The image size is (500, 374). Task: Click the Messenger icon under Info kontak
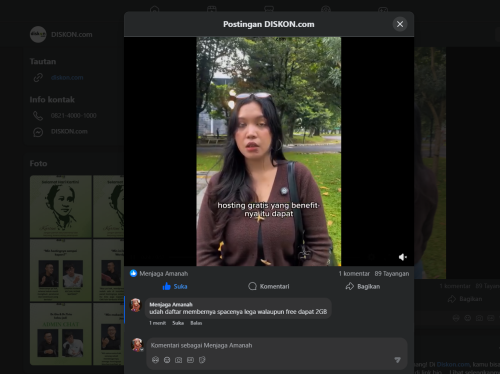pyautogui.click(x=38, y=132)
